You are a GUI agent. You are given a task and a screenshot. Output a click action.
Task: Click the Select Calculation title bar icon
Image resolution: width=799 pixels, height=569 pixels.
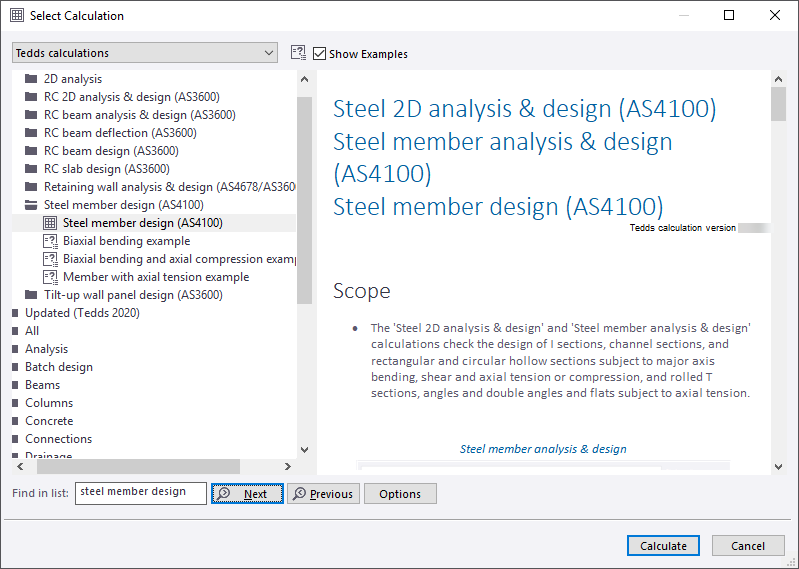tap(17, 15)
